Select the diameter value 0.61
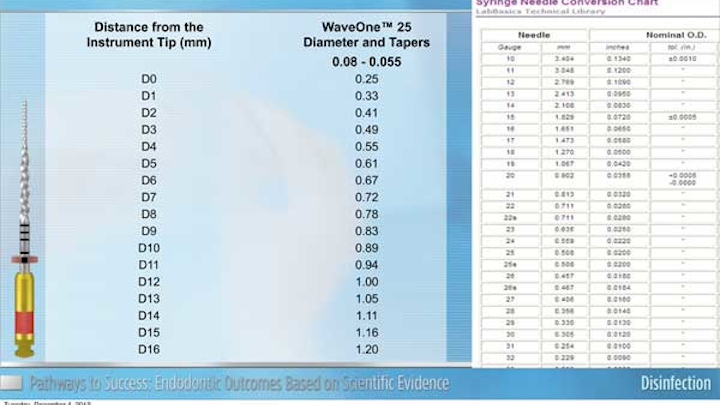 tap(366, 163)
